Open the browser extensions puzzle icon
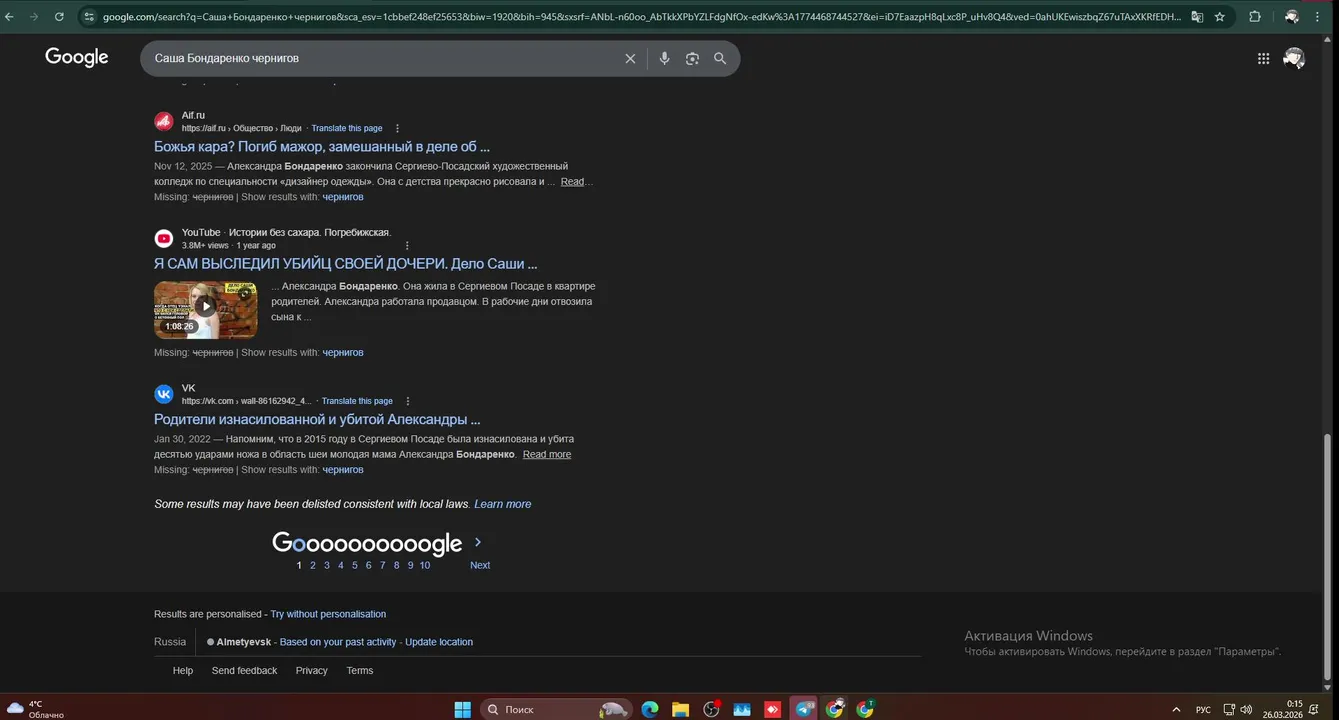 point(1255,17)
